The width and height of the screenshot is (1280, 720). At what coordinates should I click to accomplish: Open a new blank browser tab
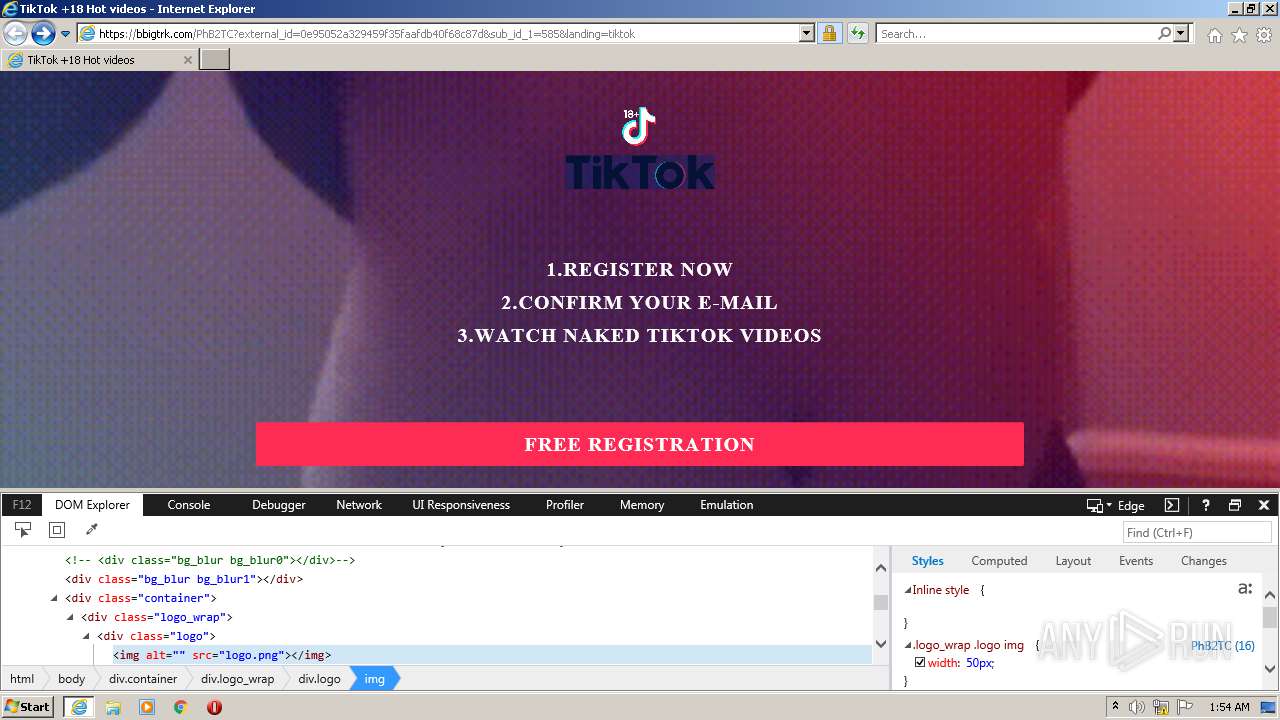pyautogui.click(x=215, y=60)
